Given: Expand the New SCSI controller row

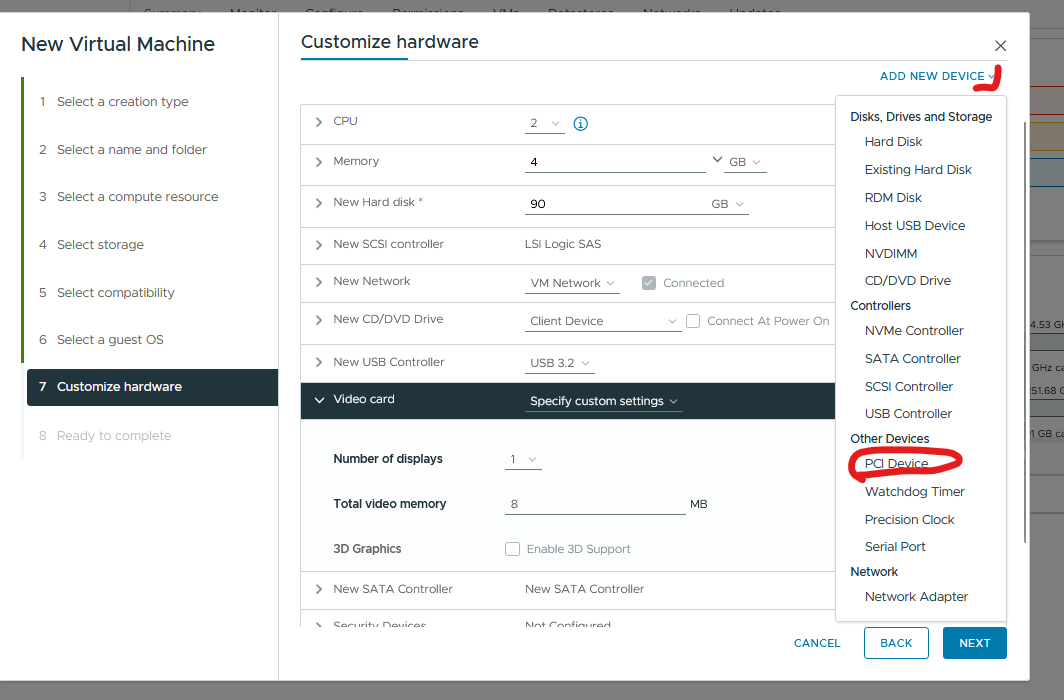Looking at the screenshot, I should [319, 245].
